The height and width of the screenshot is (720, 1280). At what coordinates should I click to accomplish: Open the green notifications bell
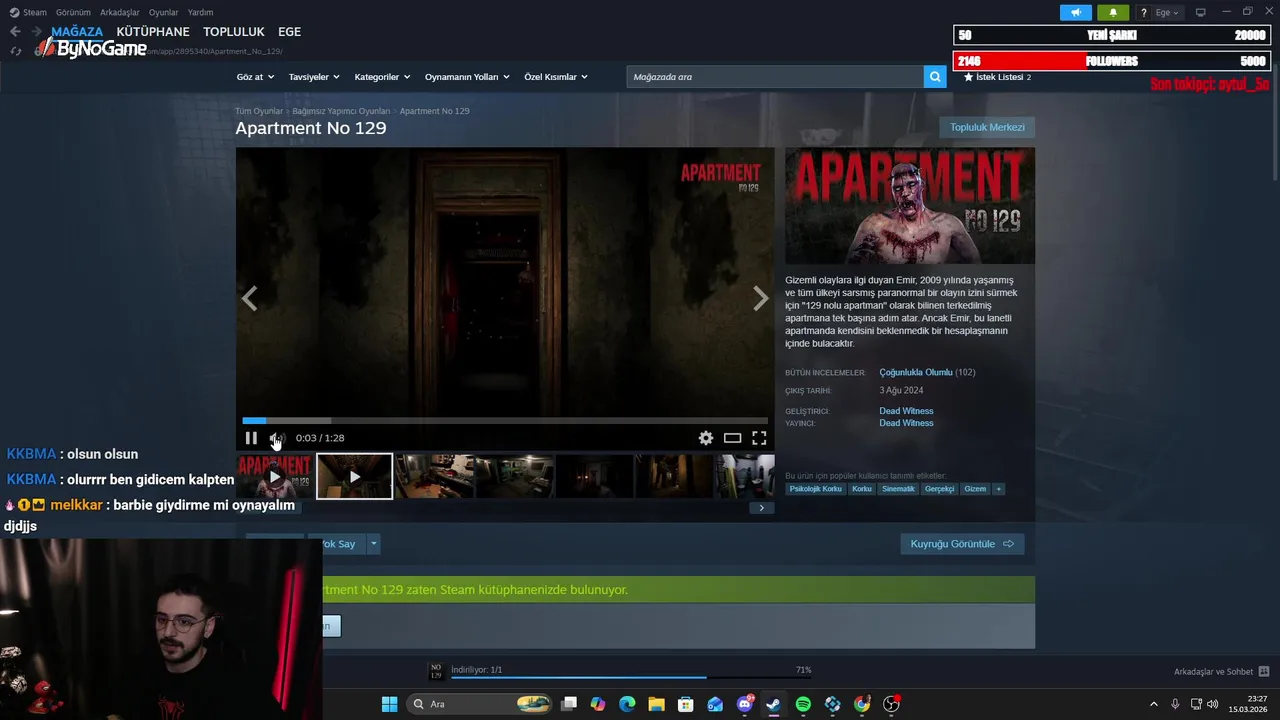pyautogui.click(x=1113, y=13)
